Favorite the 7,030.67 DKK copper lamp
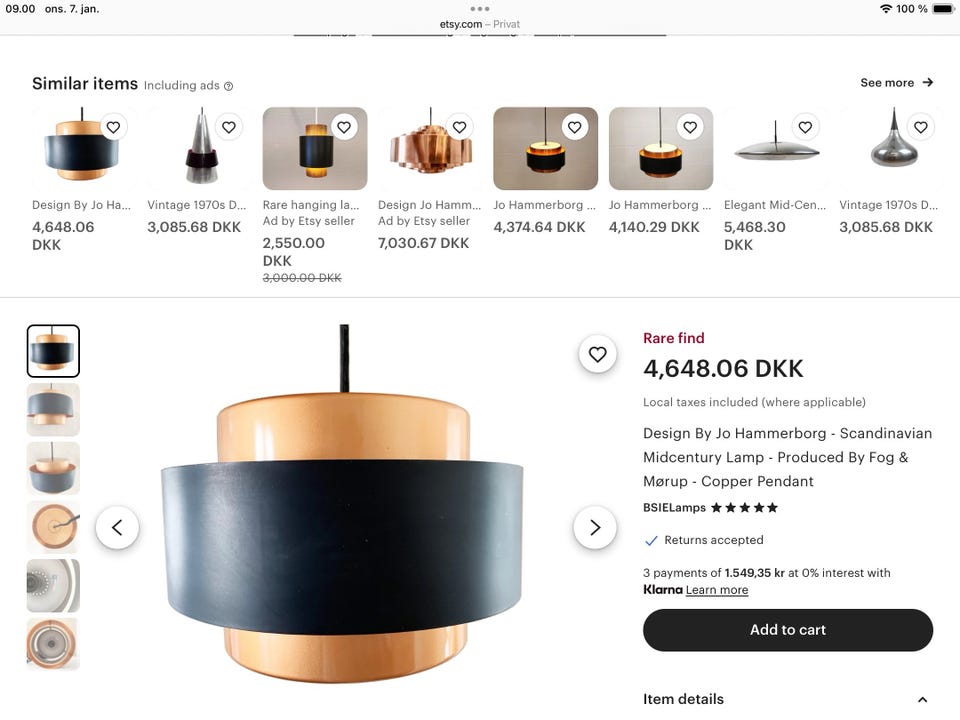The height and width of the screenshot is (720, 960). point(459,127)
